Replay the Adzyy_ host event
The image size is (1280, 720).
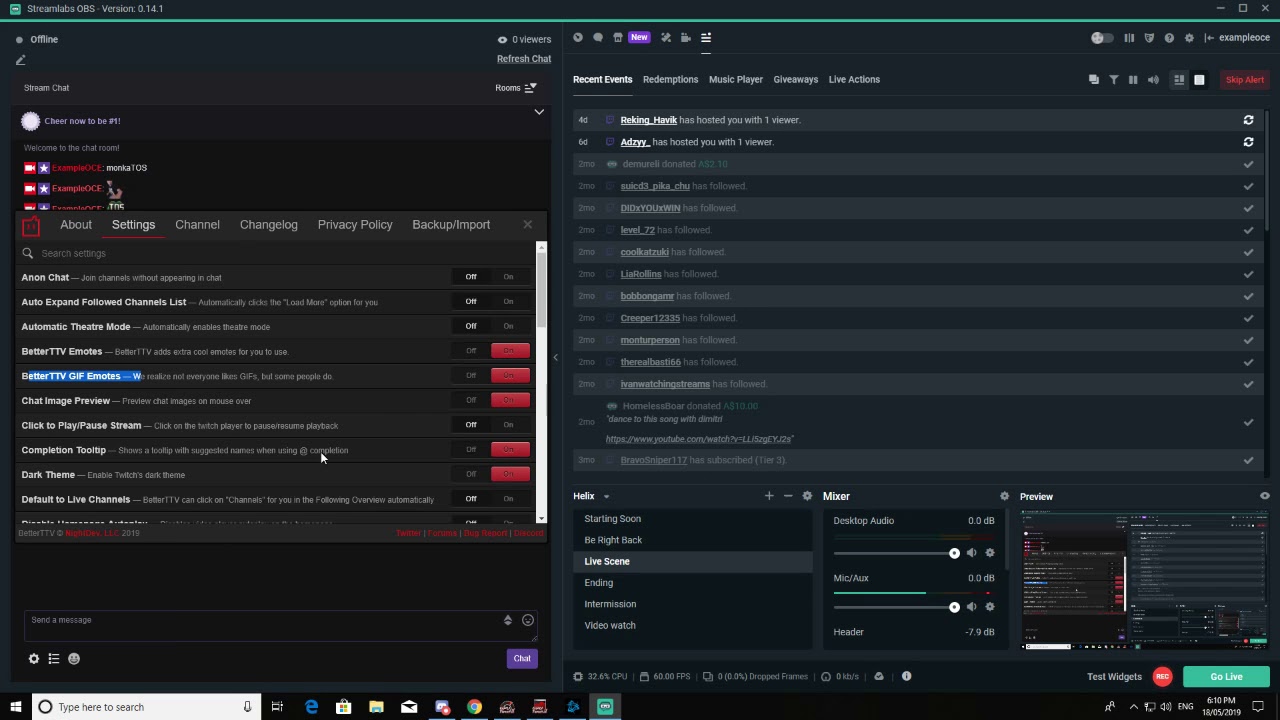pyautogui.click(x=1248, y=142)
